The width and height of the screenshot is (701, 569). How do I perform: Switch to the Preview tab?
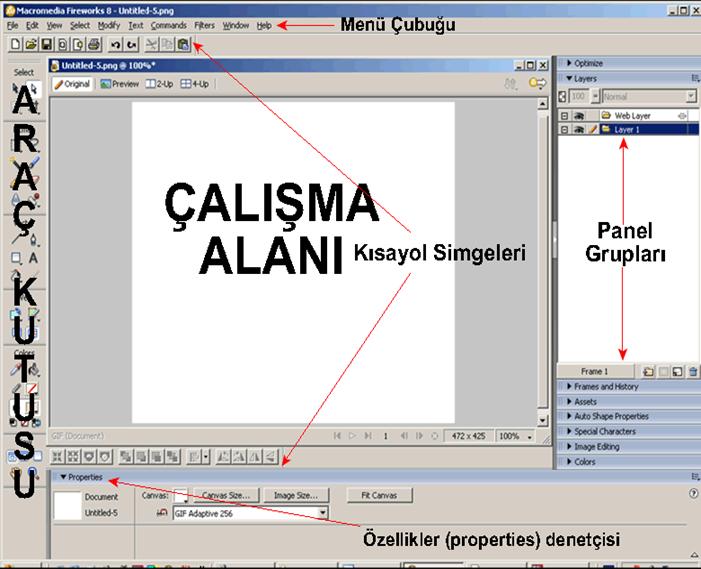click(120, 84)
